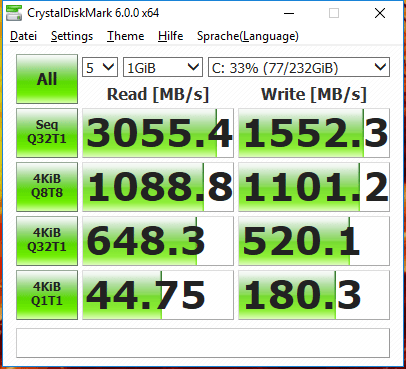This screenshot has width=406, height=369.
Task: Click the empty comment field at bottom
Action: click(203, 343)
